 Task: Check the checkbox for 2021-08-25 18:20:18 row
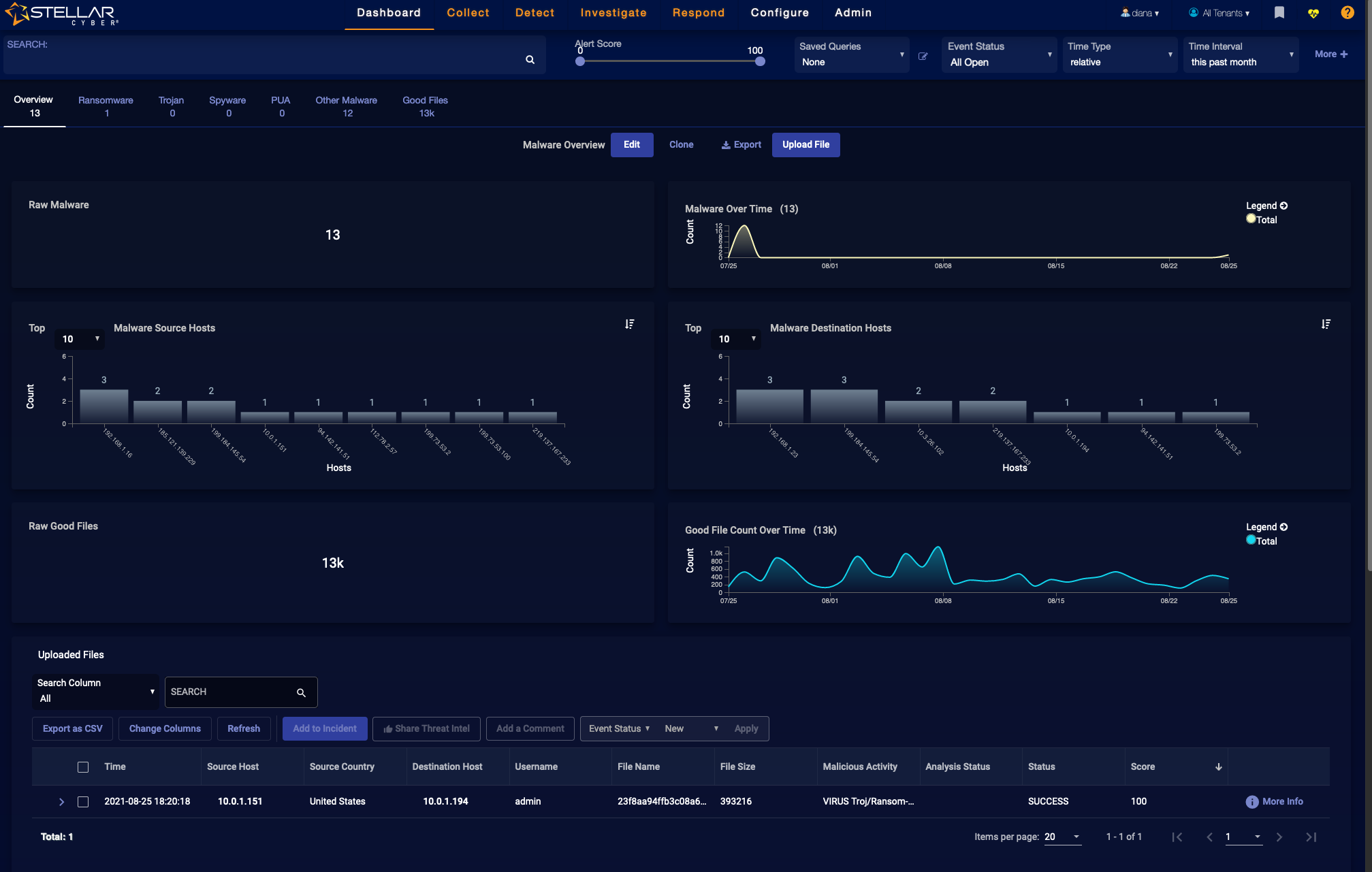pos(83,802)
